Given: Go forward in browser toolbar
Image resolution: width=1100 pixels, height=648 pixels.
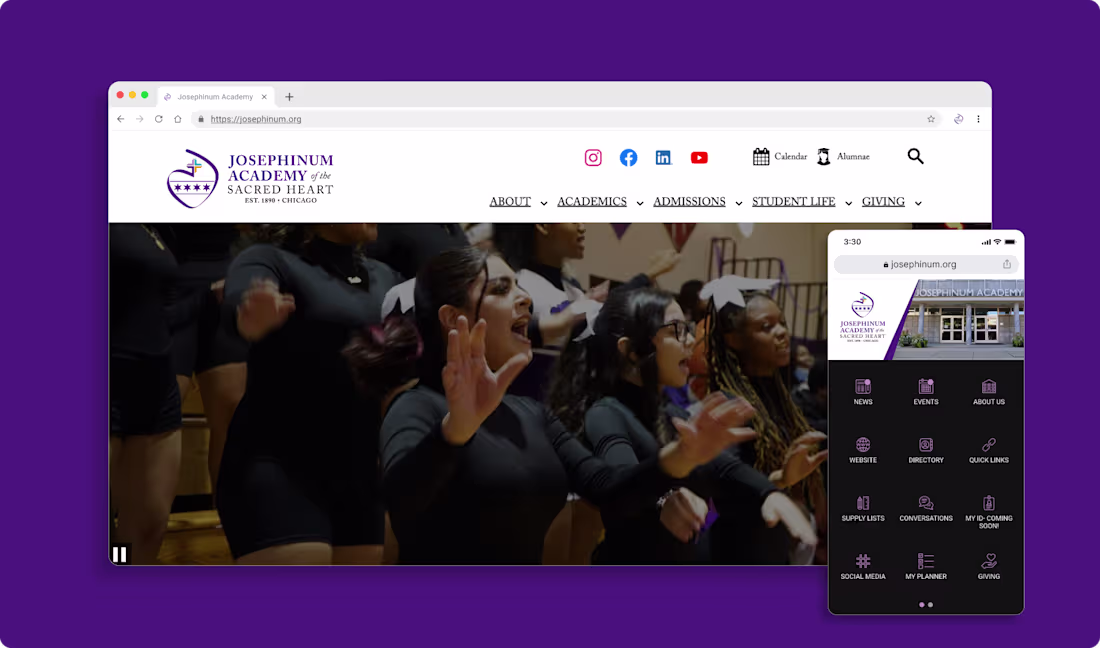Looking at the screenshot, I should point(140,119).
